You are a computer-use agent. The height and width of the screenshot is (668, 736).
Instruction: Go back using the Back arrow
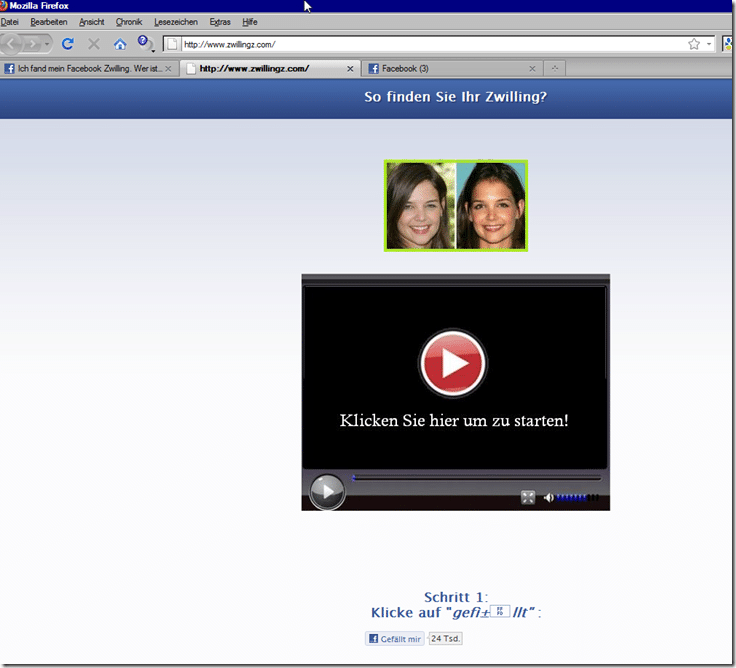point(11,44)
